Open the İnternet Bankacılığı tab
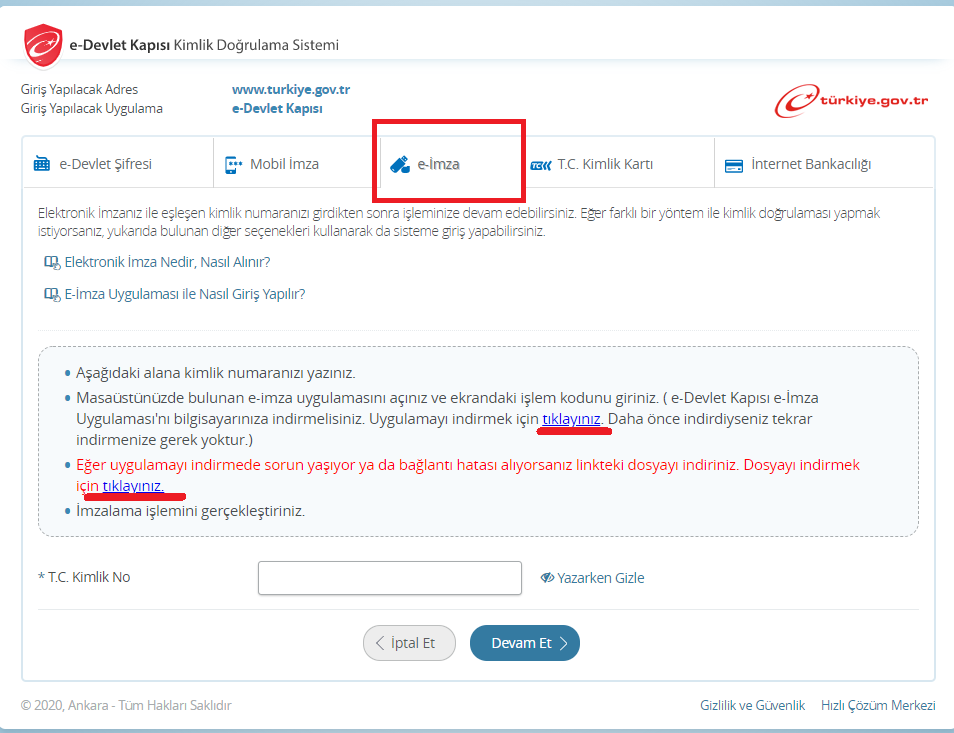Viewport: 954px width, 733px height. [x=824, y=164]
